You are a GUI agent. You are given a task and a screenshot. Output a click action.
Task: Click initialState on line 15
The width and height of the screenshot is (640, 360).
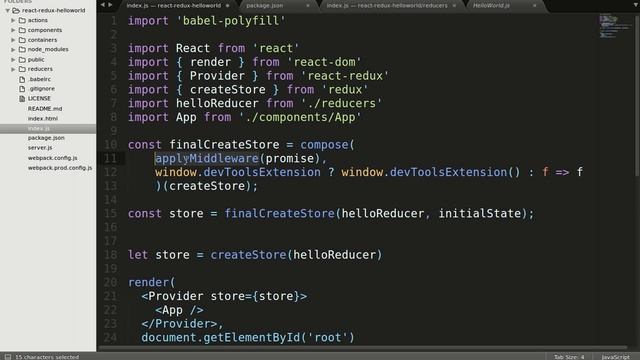pyautogui.click(x=480, y=213)
